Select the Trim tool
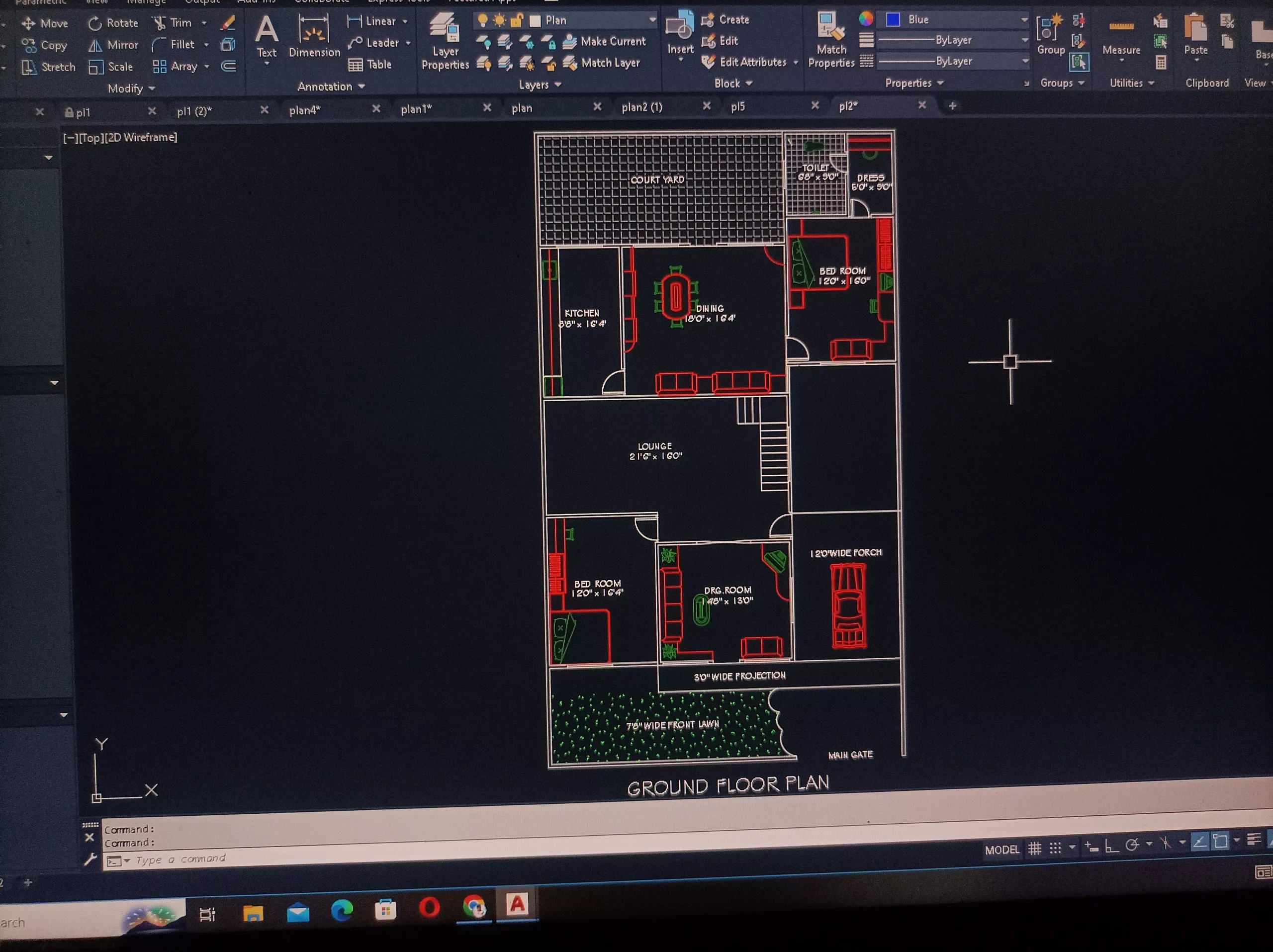The width and height of the screenshot is (1273, 952). pos(176,23)
